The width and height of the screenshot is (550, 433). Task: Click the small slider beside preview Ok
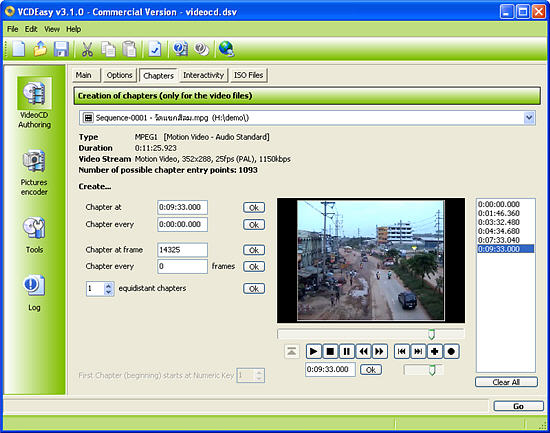pyautogui.click(x=424, y=370)
